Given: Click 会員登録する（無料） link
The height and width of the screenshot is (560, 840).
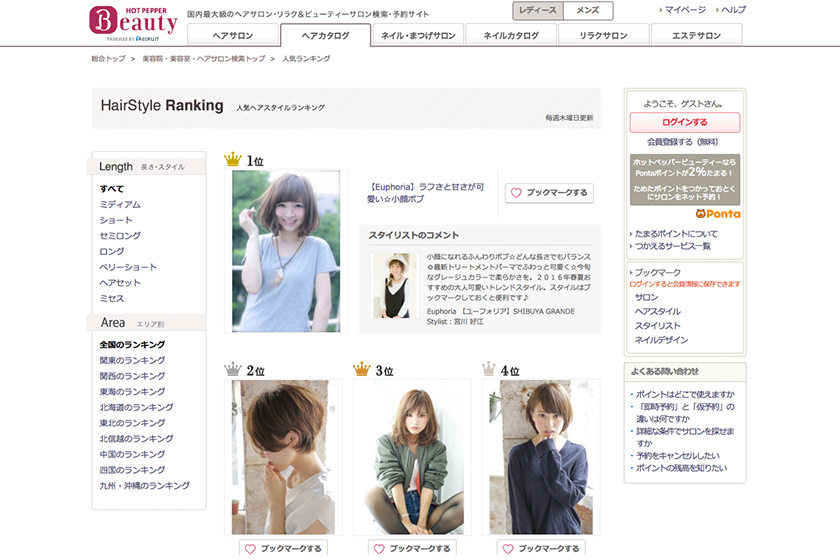Looking at the screenshot, I should [x=682, y=142].
